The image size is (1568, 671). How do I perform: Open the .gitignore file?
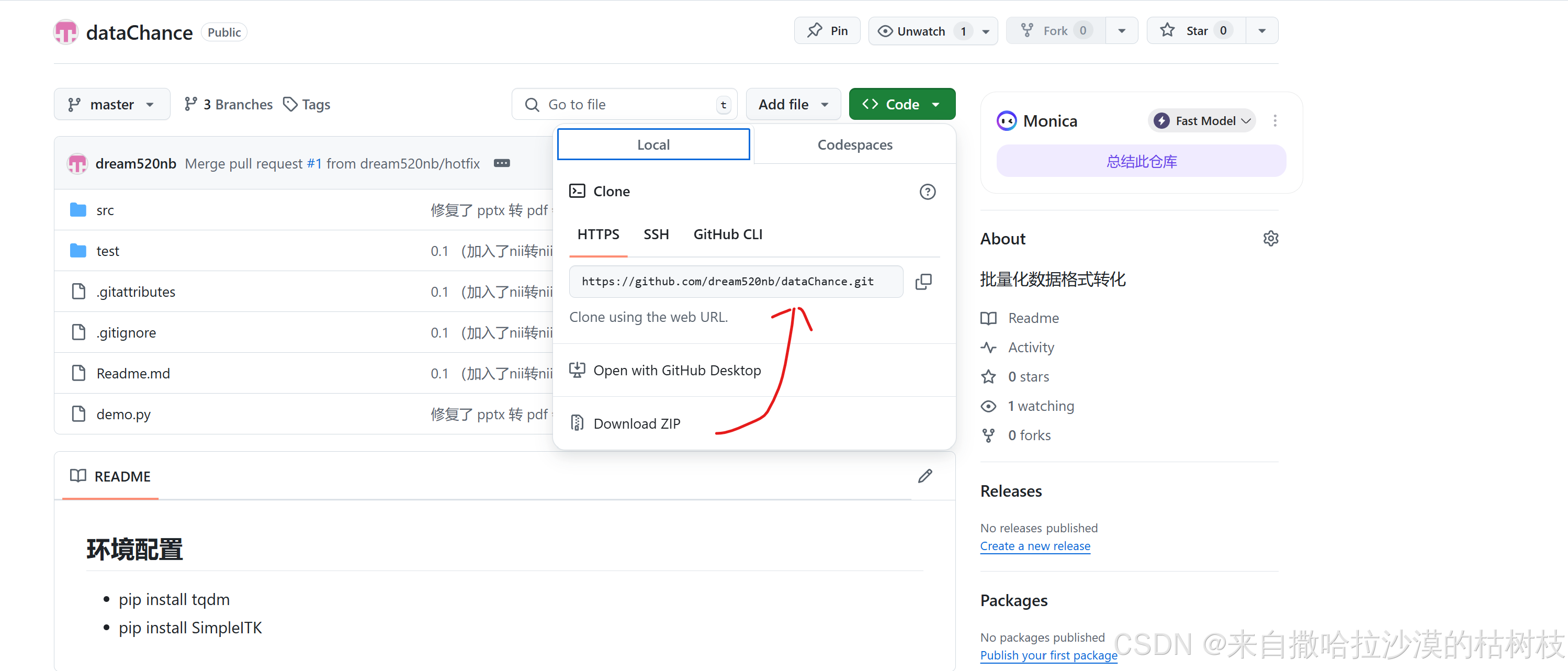126,332
